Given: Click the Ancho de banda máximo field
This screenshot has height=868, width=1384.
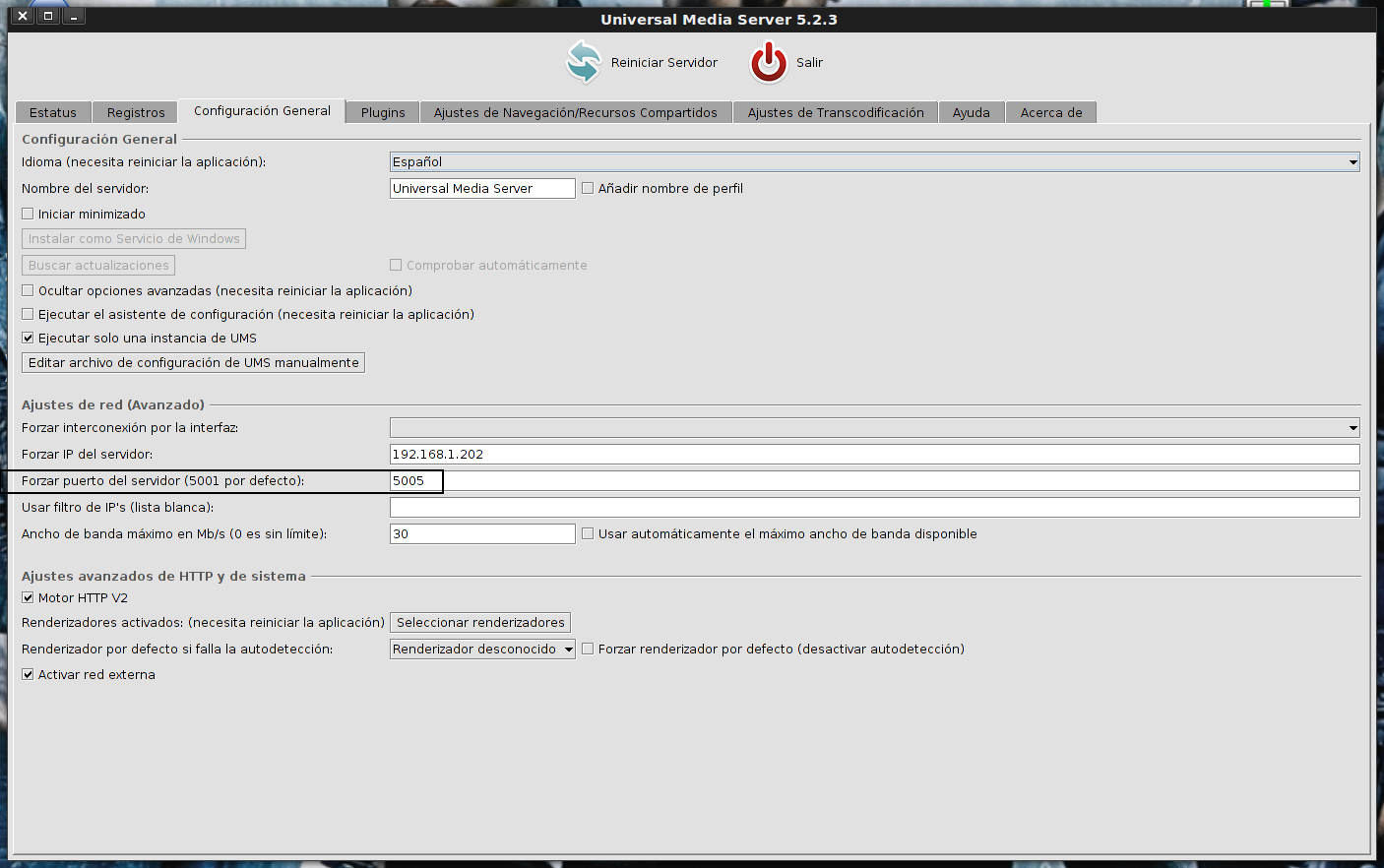Looking at the screenshot, I should click(482, 533).
